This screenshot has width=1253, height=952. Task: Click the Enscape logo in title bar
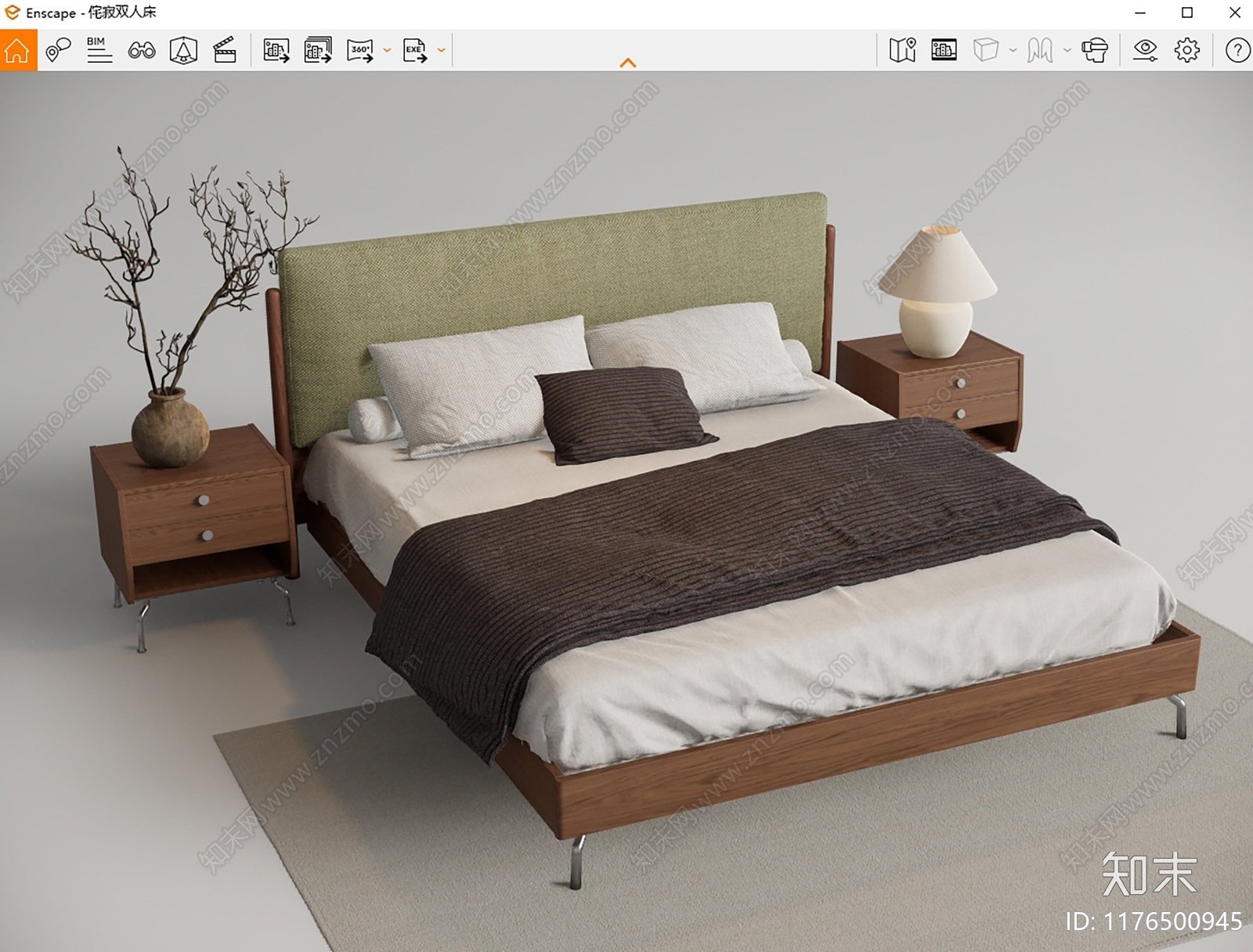tap(13, 13)
